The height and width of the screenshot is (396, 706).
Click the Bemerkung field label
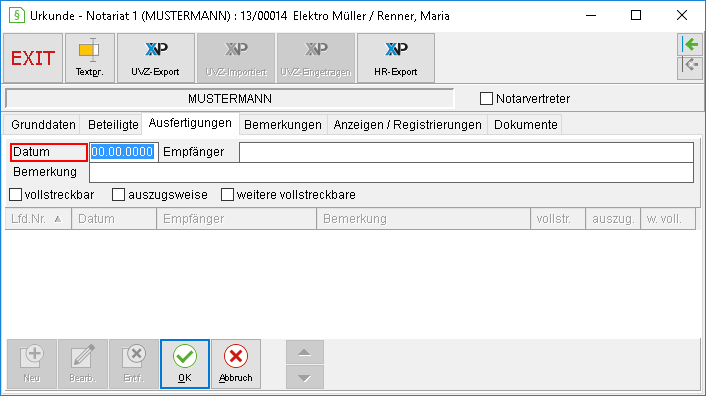pyautogui.click(x=45, y=172)
